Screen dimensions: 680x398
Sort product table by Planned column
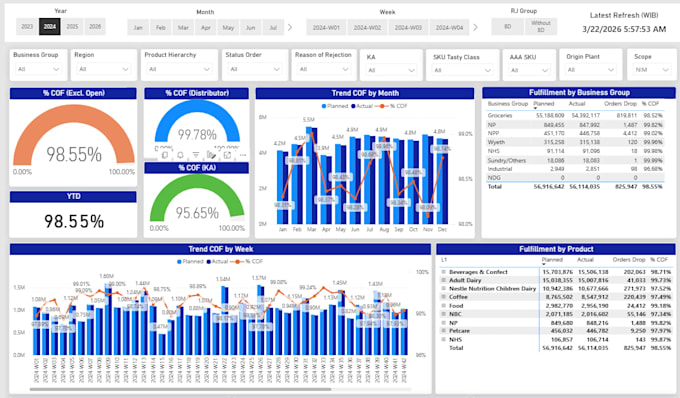552,260
